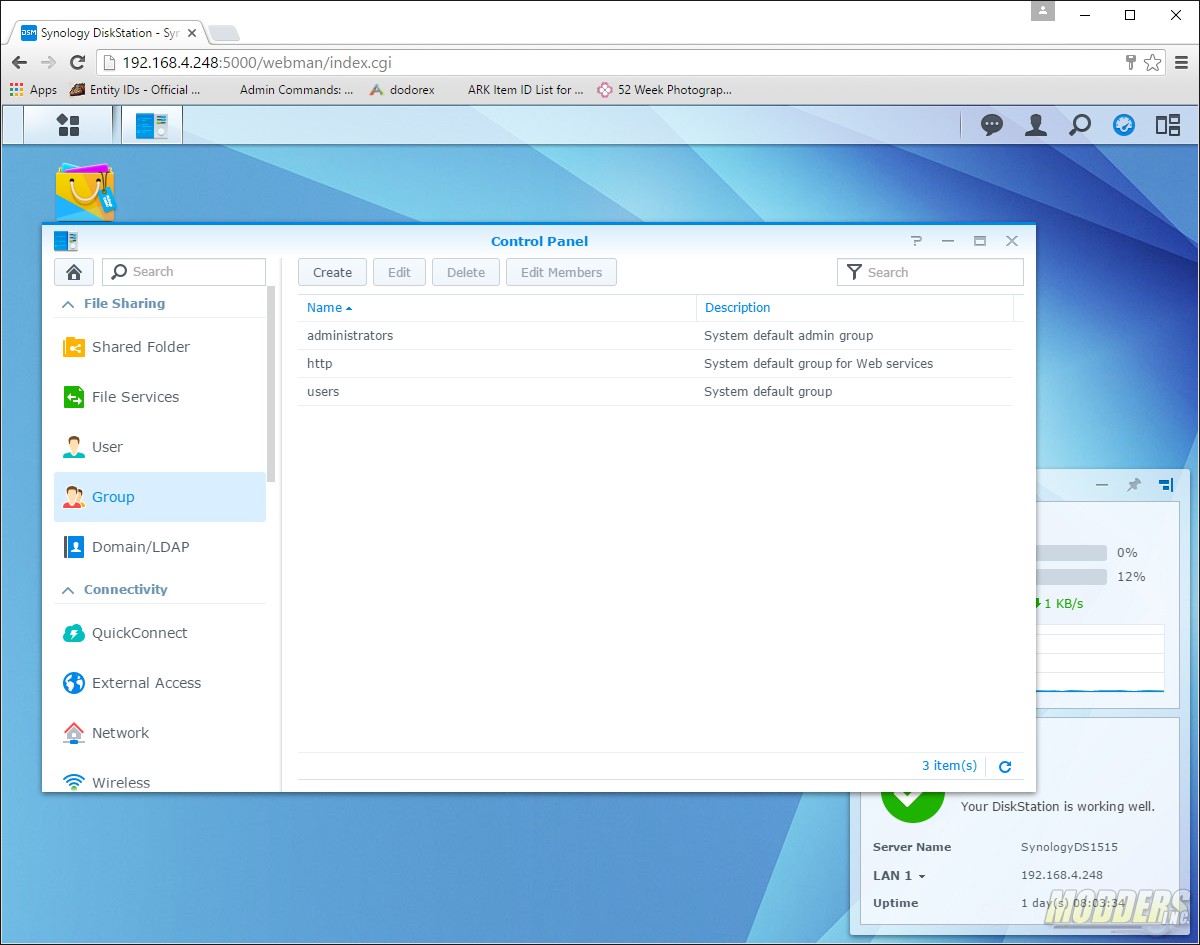
Task: Open File Services settings
Action: click(160, 397)
